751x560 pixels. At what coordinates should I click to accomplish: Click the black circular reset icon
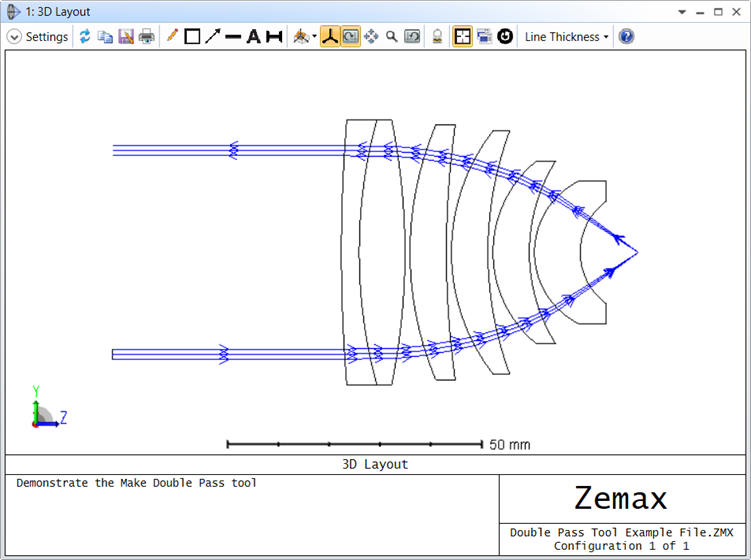(505, 36)
